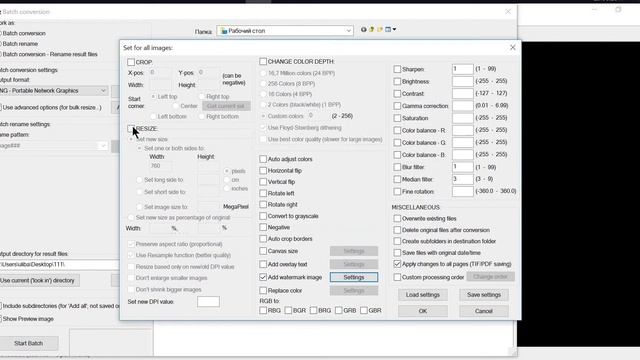
Task: Open watermark image Settings button
Action: [354, 277]
